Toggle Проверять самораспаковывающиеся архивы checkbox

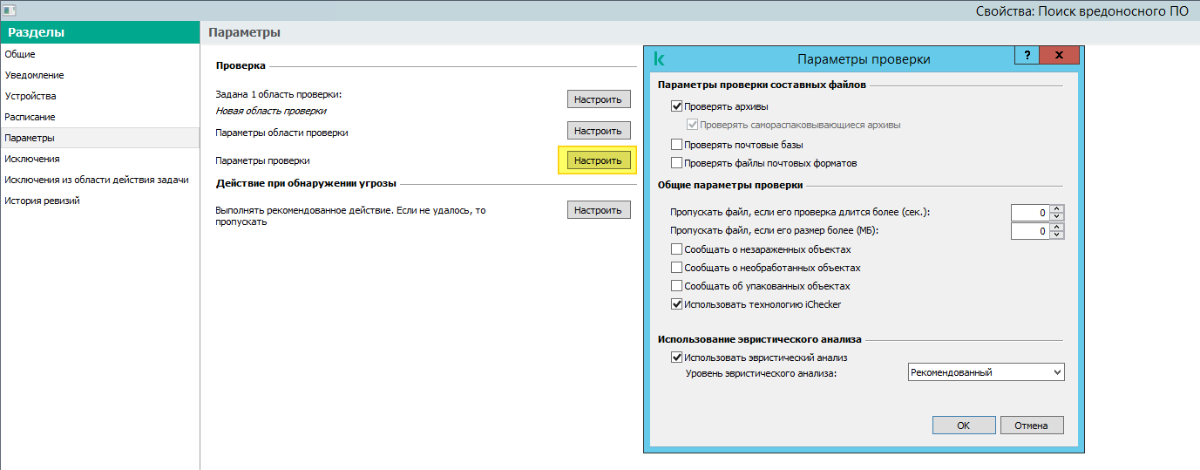[x=693, y=125]
